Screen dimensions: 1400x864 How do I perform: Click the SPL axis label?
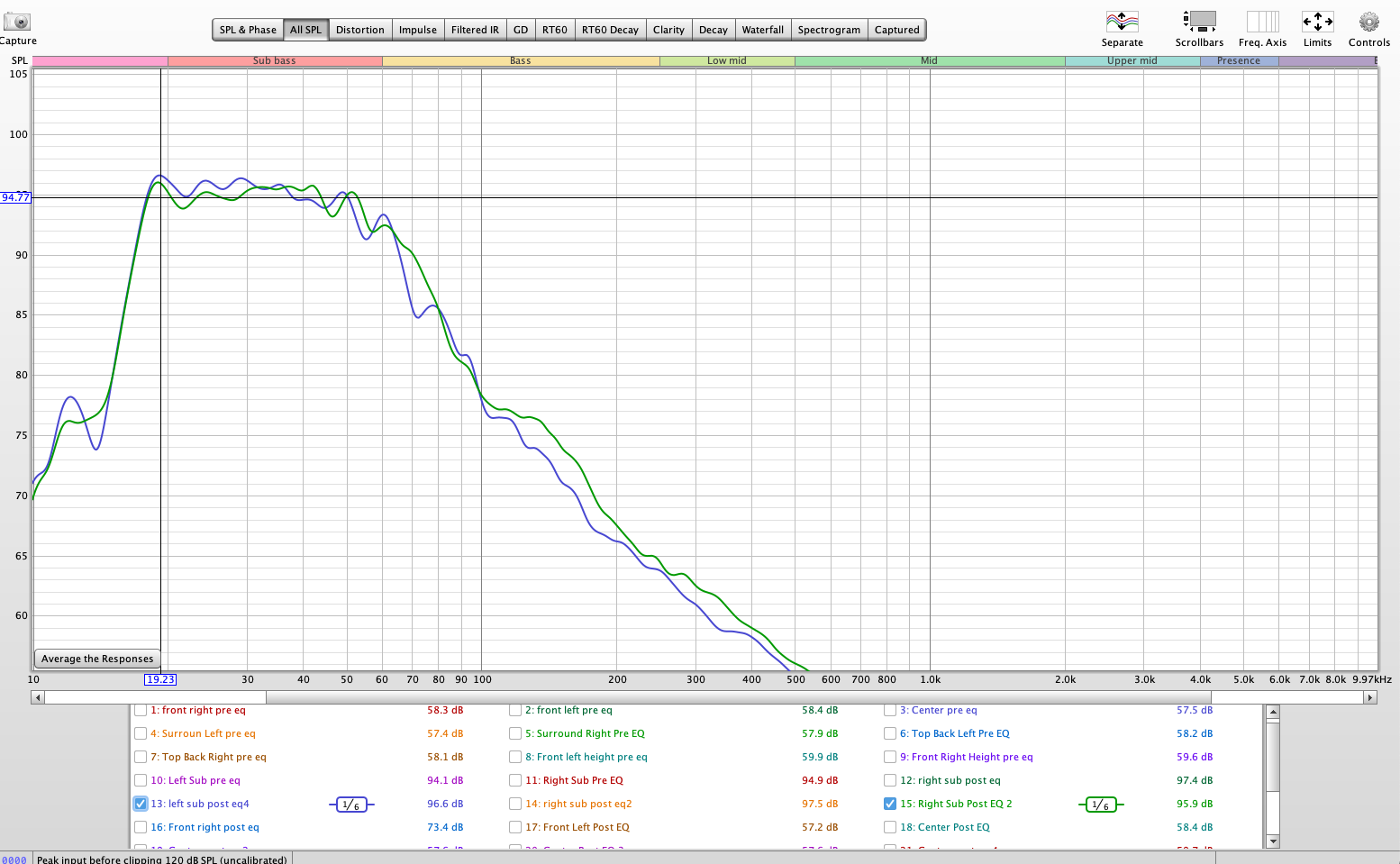pos(19,61)
